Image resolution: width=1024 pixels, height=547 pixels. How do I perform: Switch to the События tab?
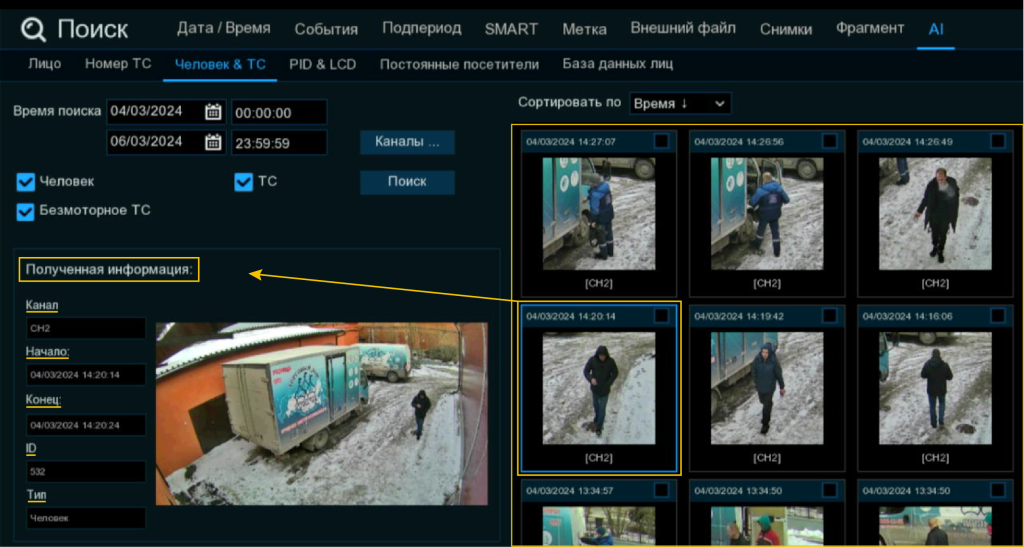pos(326,29)
